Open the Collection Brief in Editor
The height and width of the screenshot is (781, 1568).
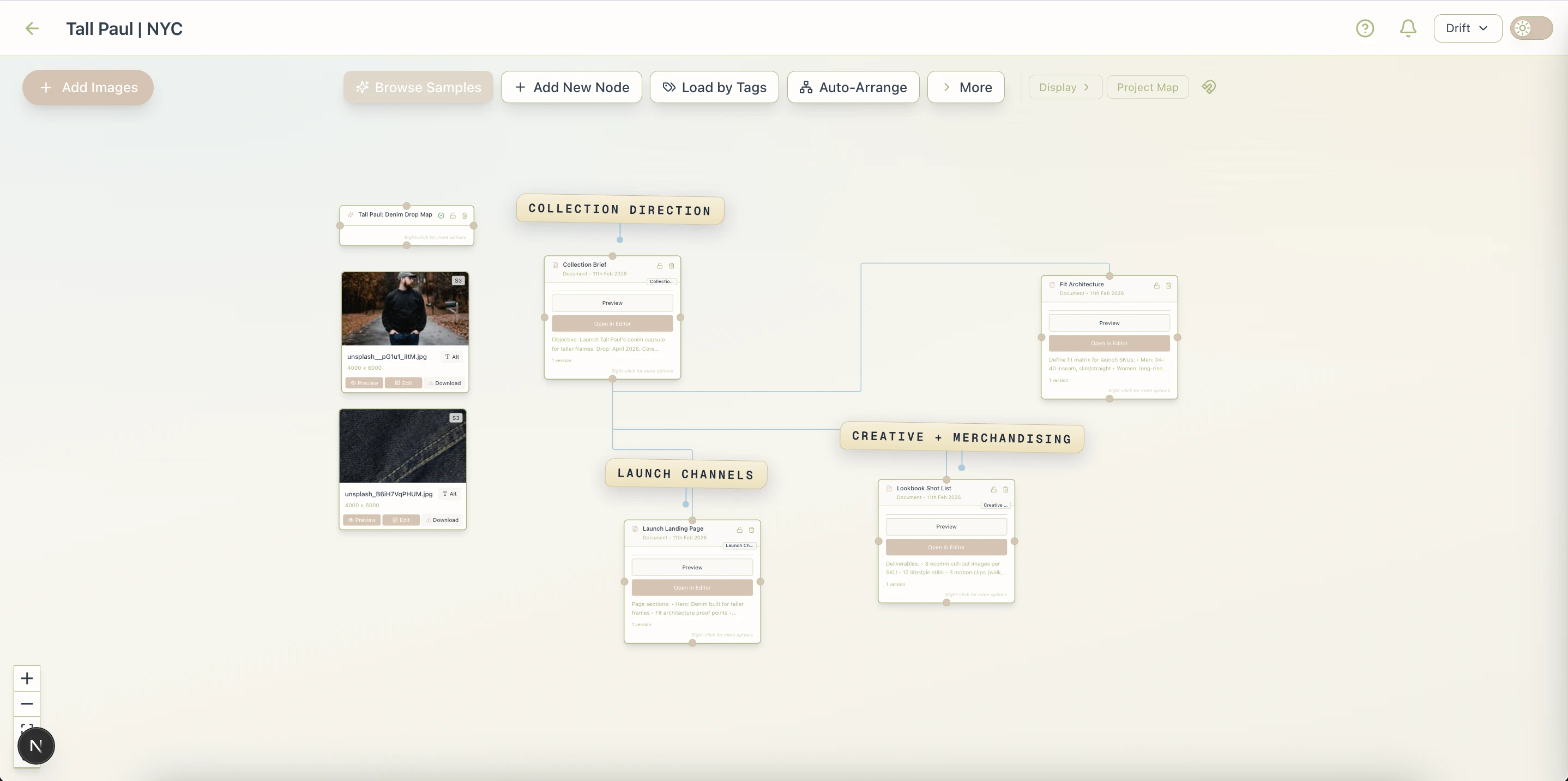coord(612,323)
